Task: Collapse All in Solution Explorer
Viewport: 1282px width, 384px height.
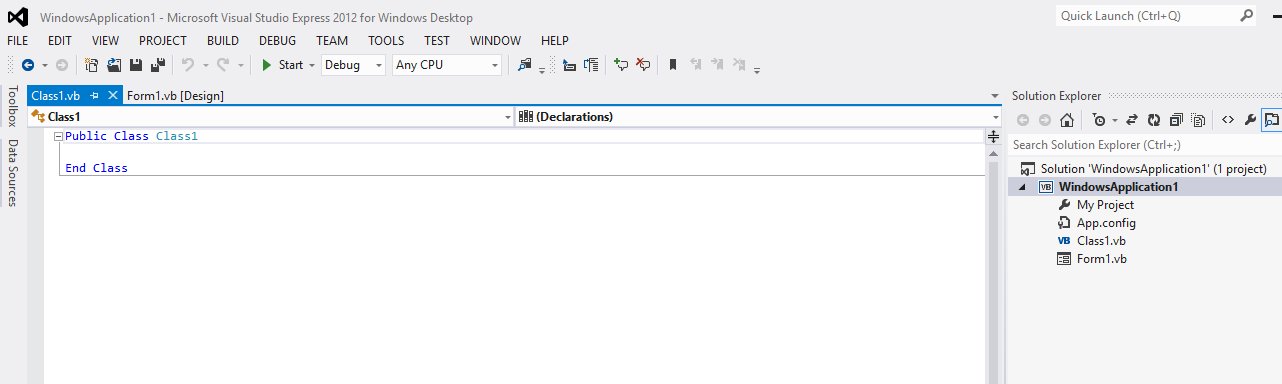Action: [1176, 121]
